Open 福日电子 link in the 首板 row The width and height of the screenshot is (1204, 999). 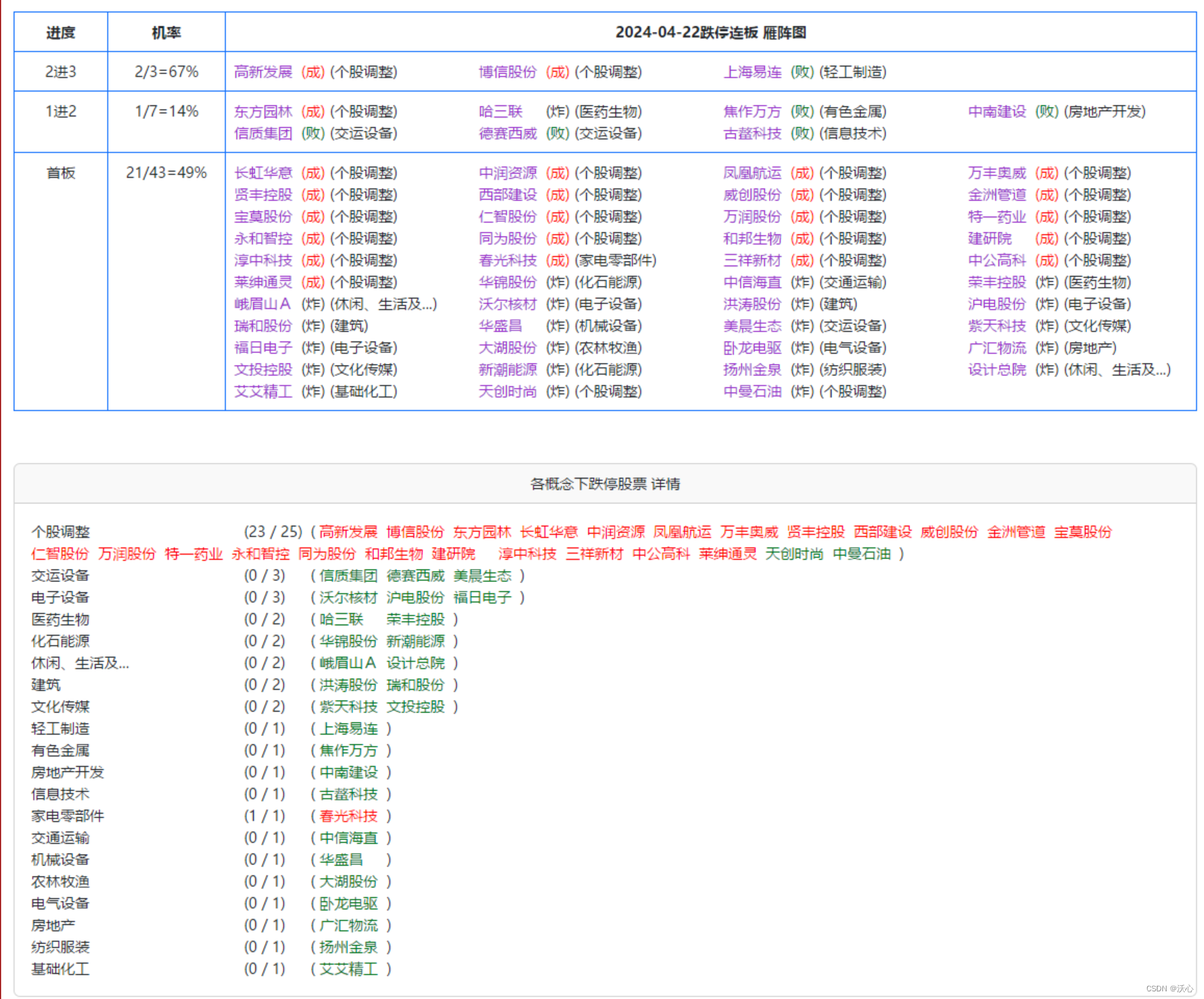point(263,348)
